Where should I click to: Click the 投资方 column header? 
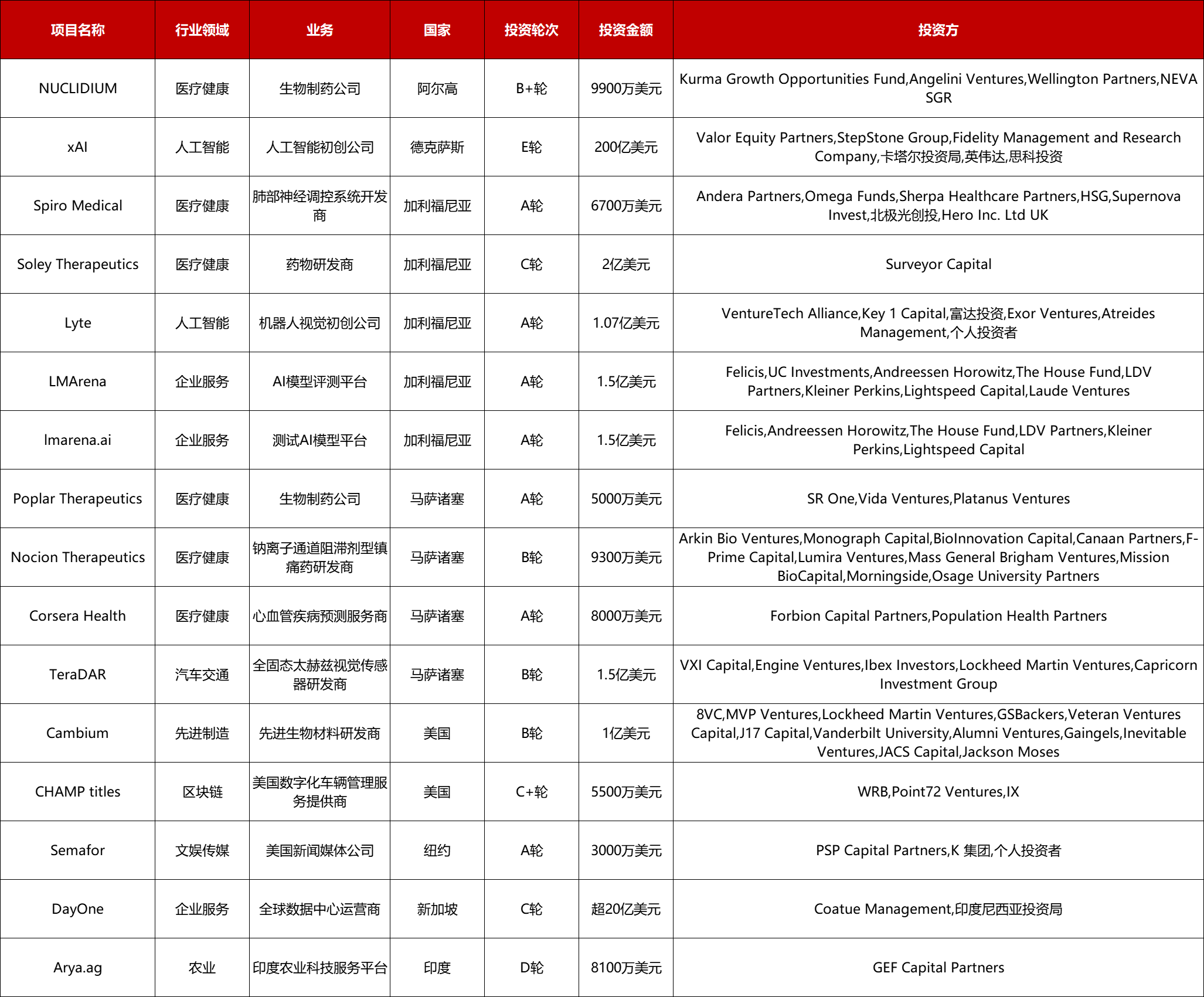pyautogui.click(x=938, y=30)
